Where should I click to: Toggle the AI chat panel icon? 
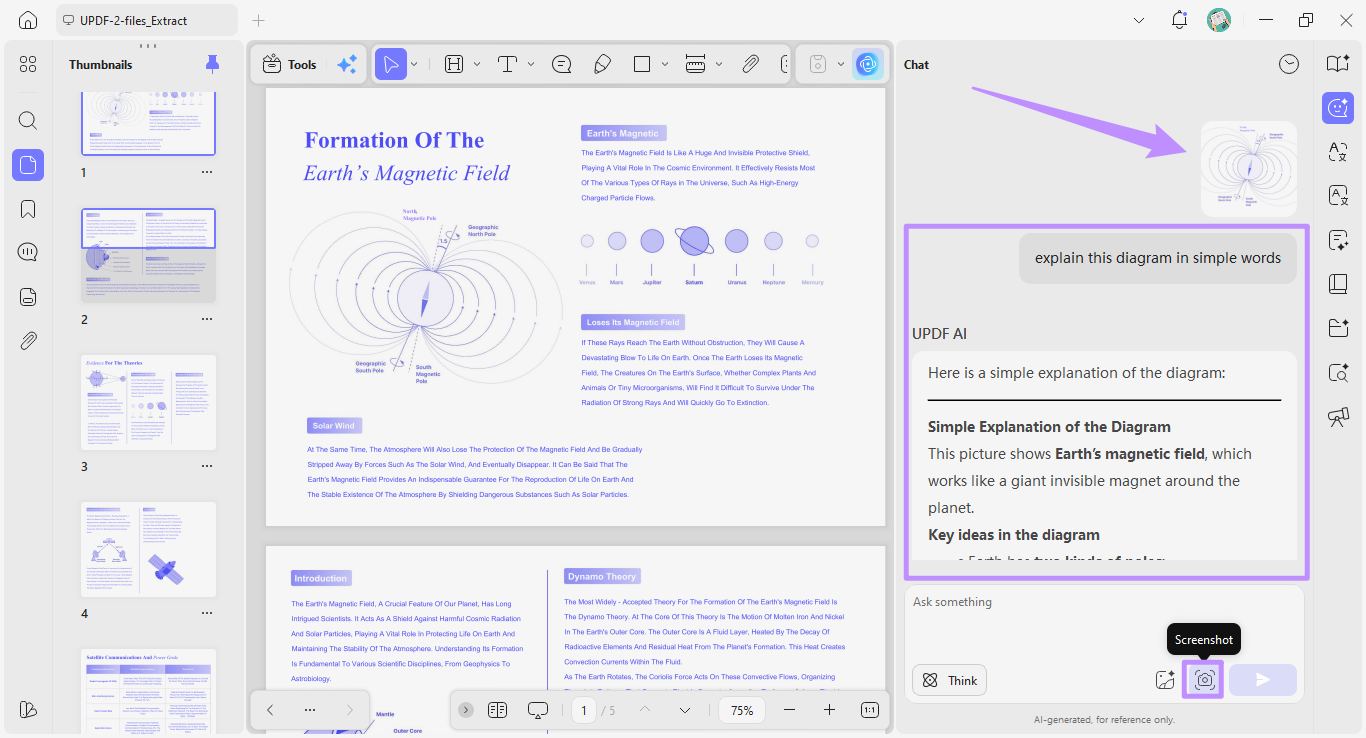tap(1338, 108)
